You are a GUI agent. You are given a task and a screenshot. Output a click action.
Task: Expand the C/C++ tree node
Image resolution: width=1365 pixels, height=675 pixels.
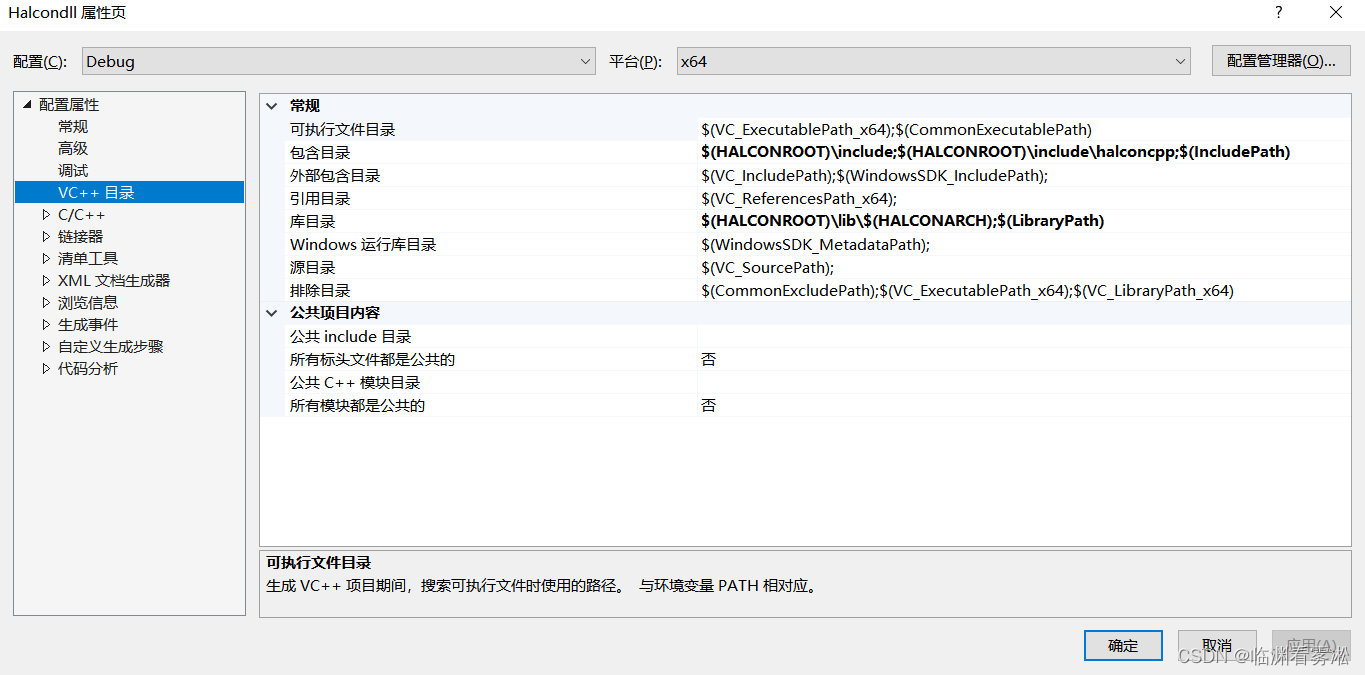[44, 214]
